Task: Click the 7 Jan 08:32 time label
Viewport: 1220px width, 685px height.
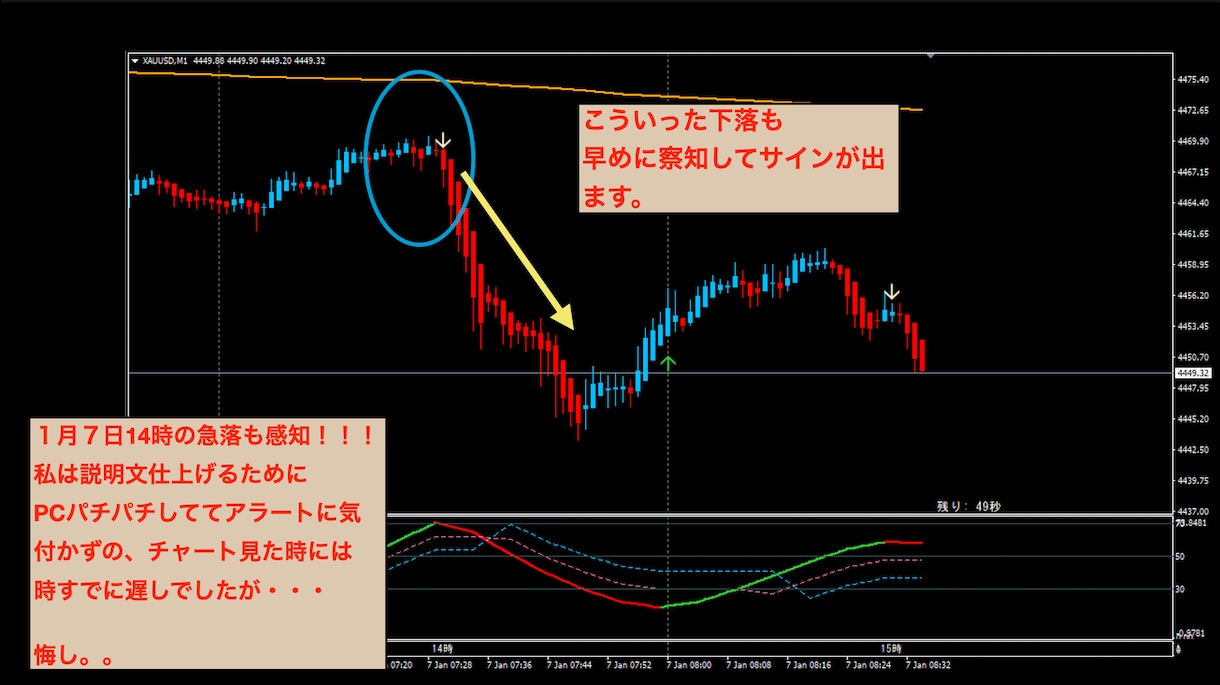Action: (x=930, y=663)
